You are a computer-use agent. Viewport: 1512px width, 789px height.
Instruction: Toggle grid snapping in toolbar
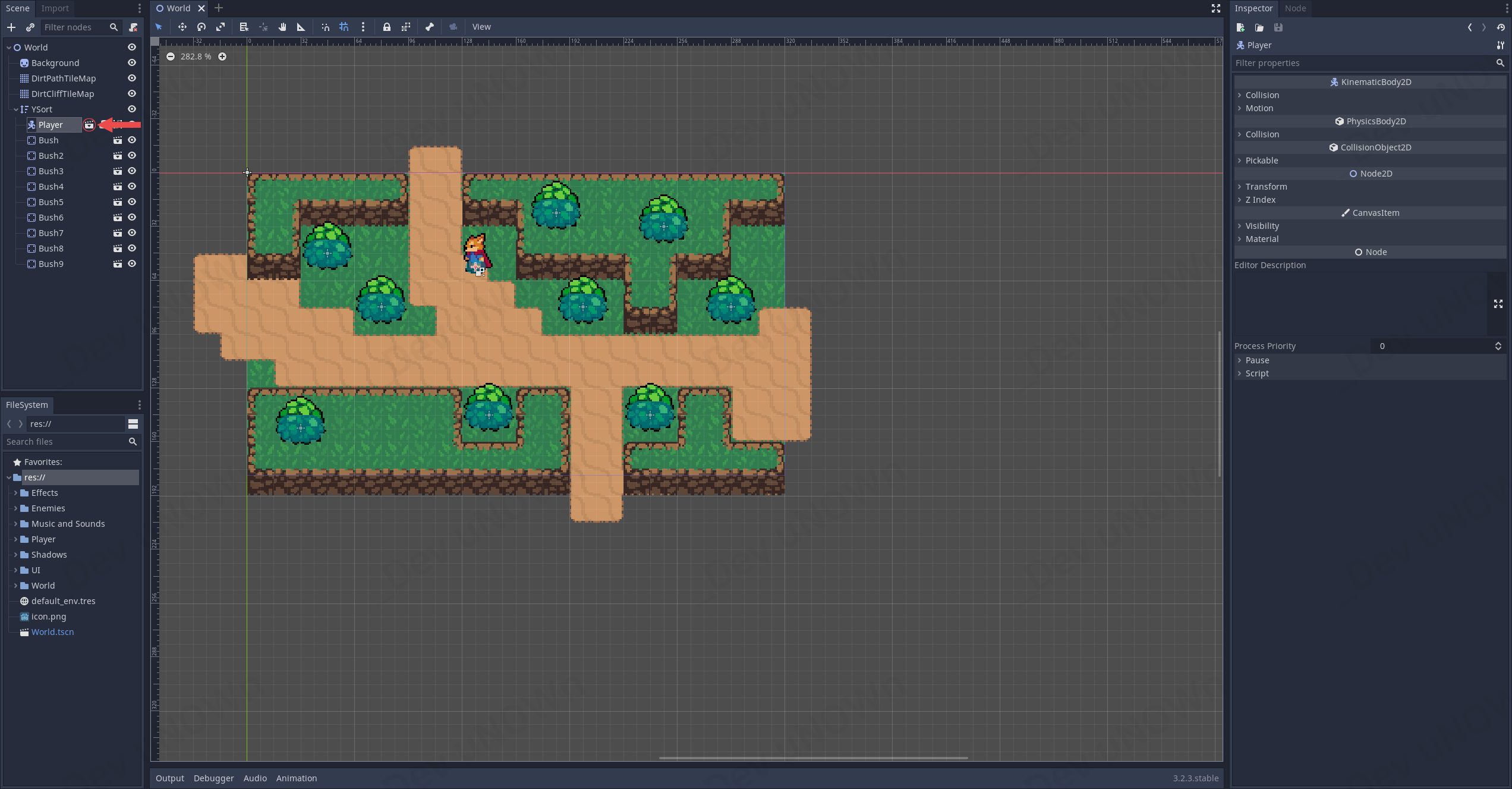pos(344,27)
